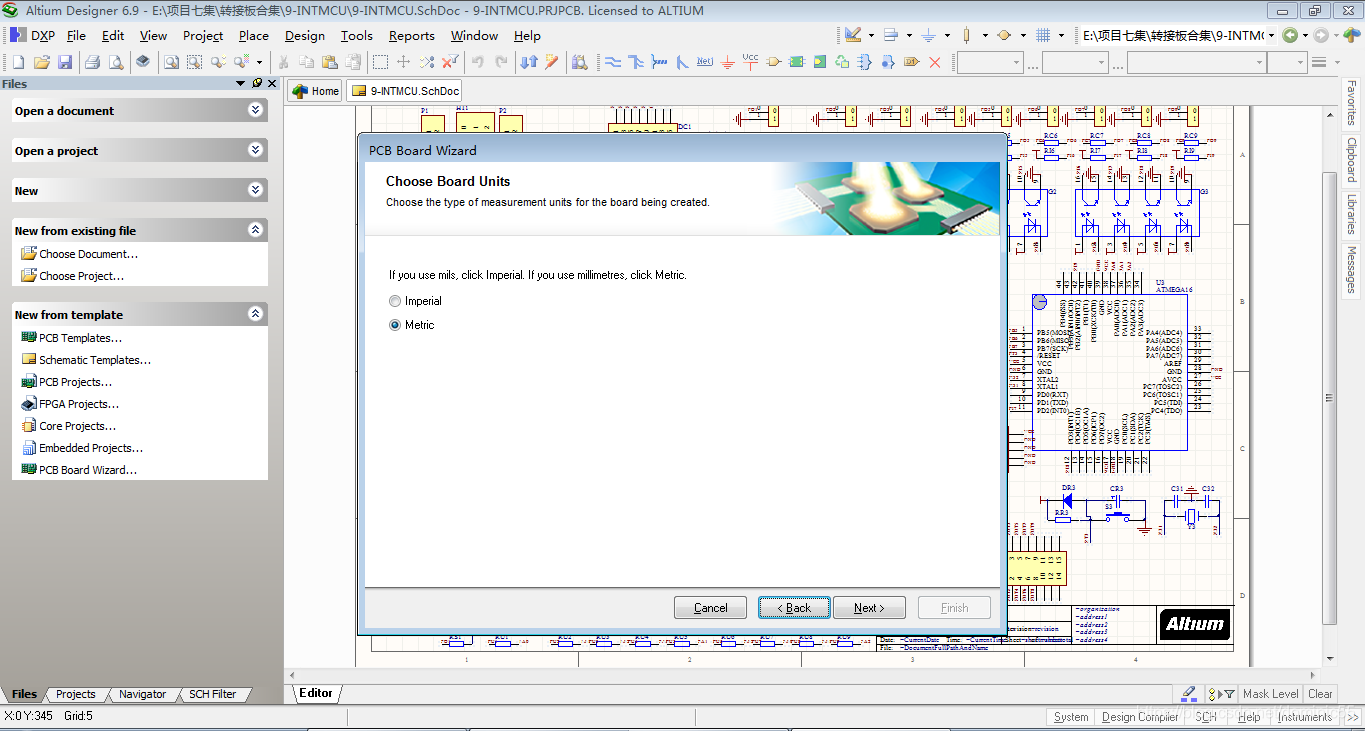1365x731 pixels.
Task: Cancel the PCB Board Wizard
Action: click(710, 607)
